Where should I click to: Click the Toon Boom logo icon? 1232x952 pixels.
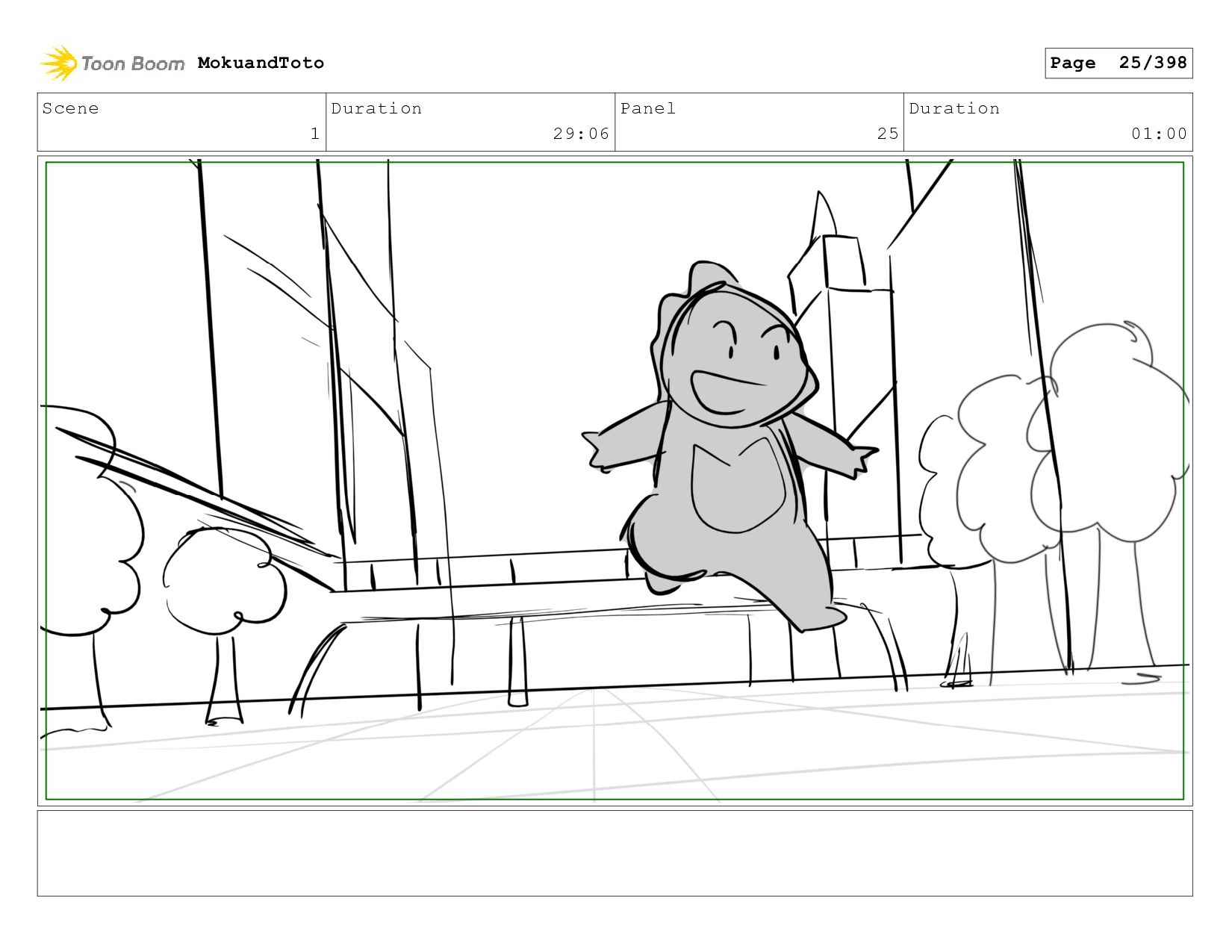[x=59, y=63]
